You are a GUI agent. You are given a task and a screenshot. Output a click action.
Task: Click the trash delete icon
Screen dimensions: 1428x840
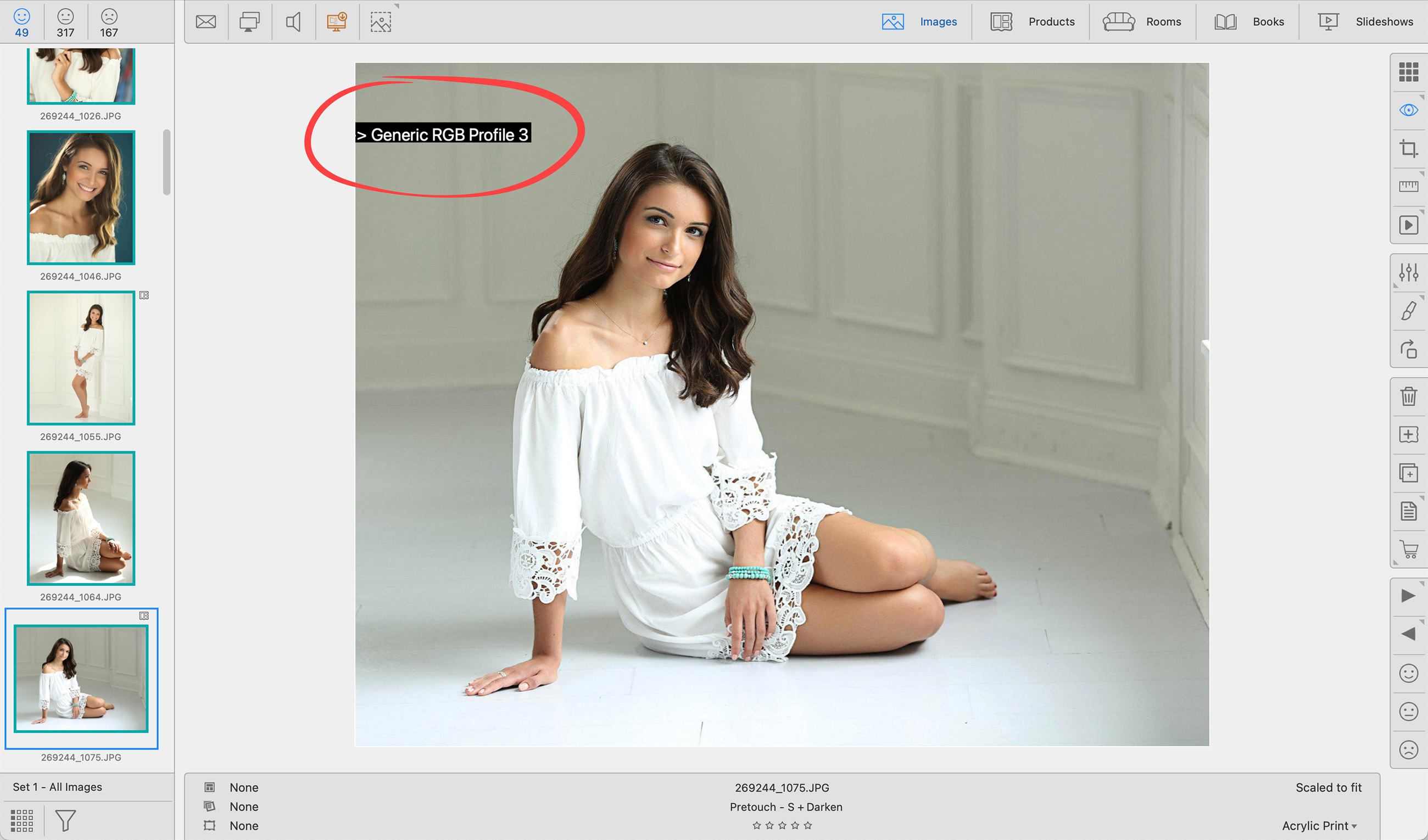pyautogui.click(x=1408, y=396)
